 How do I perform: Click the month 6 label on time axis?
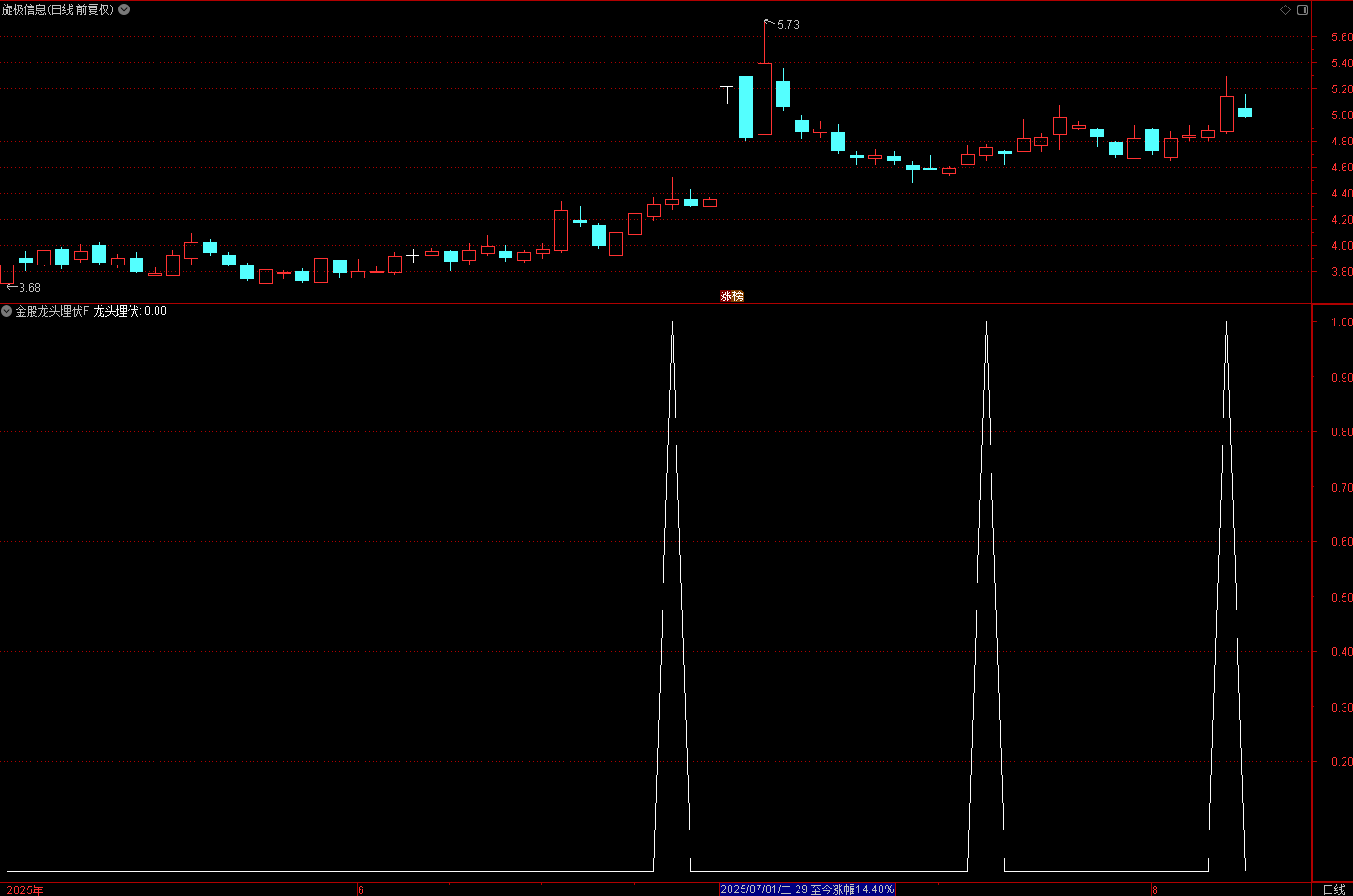click(362, 889)
